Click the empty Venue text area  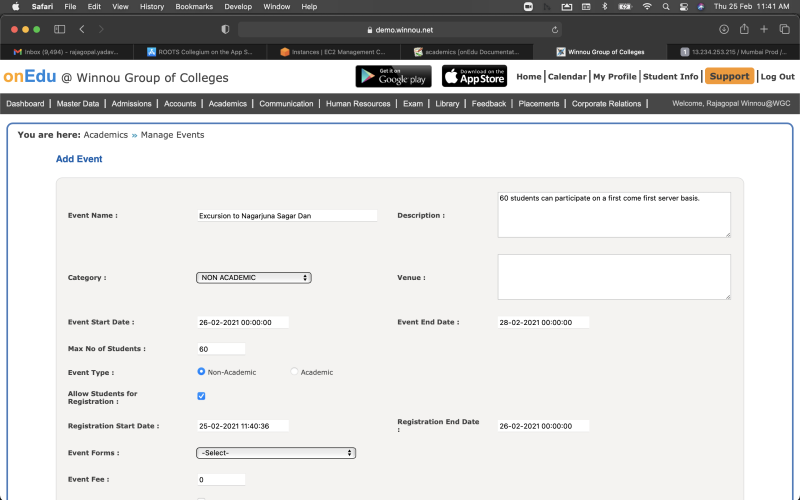pyautogui.click(x=613, y=277)
